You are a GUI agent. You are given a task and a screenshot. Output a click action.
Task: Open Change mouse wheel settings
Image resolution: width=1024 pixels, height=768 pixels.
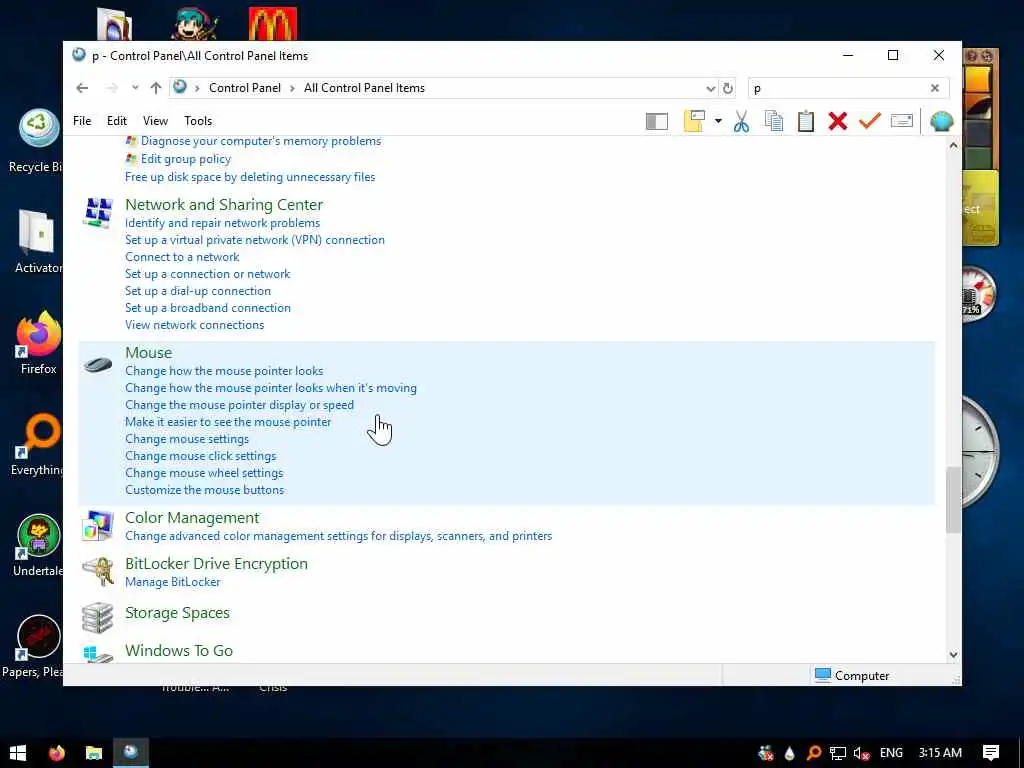click(204, 473)
